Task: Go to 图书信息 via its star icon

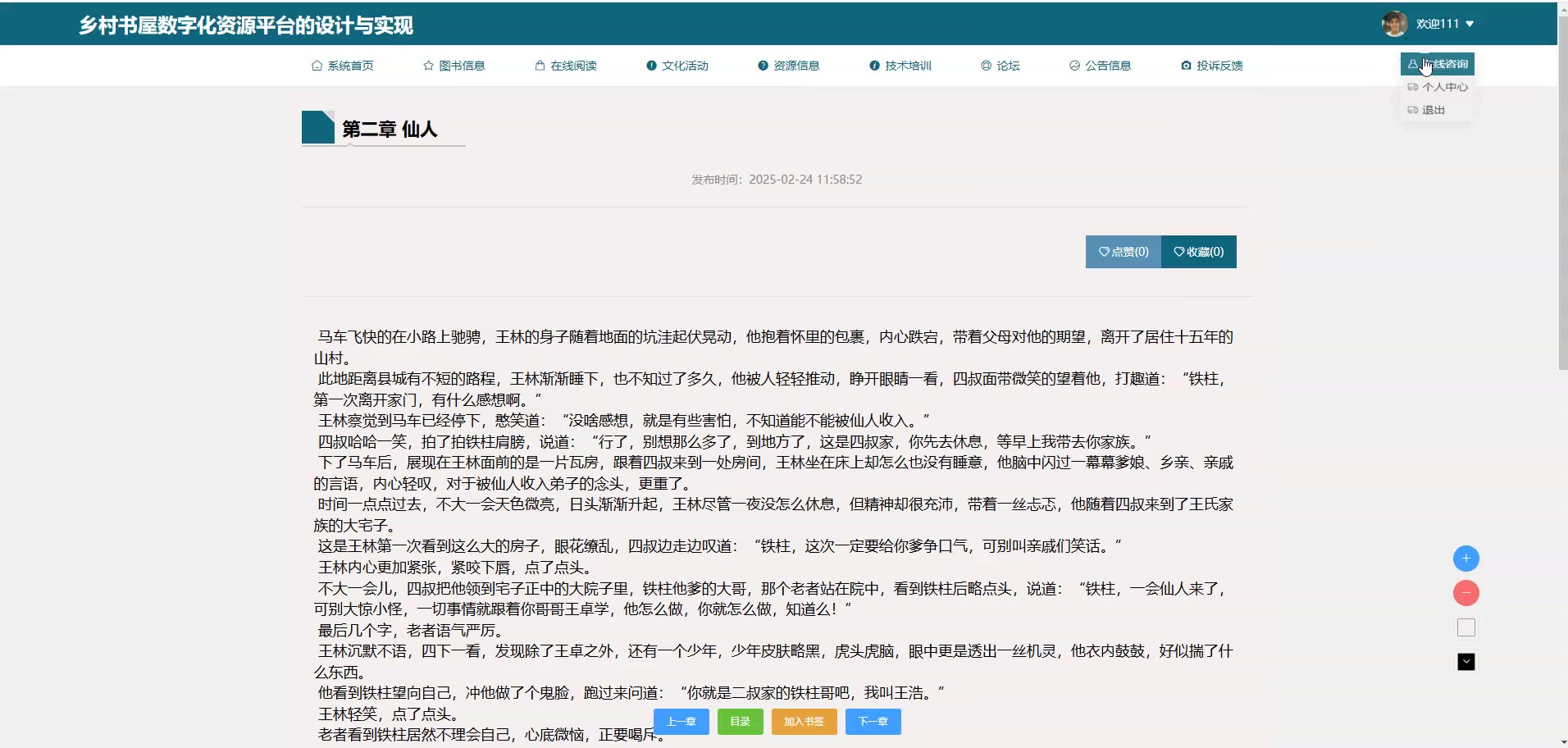Action: [454, 66]
